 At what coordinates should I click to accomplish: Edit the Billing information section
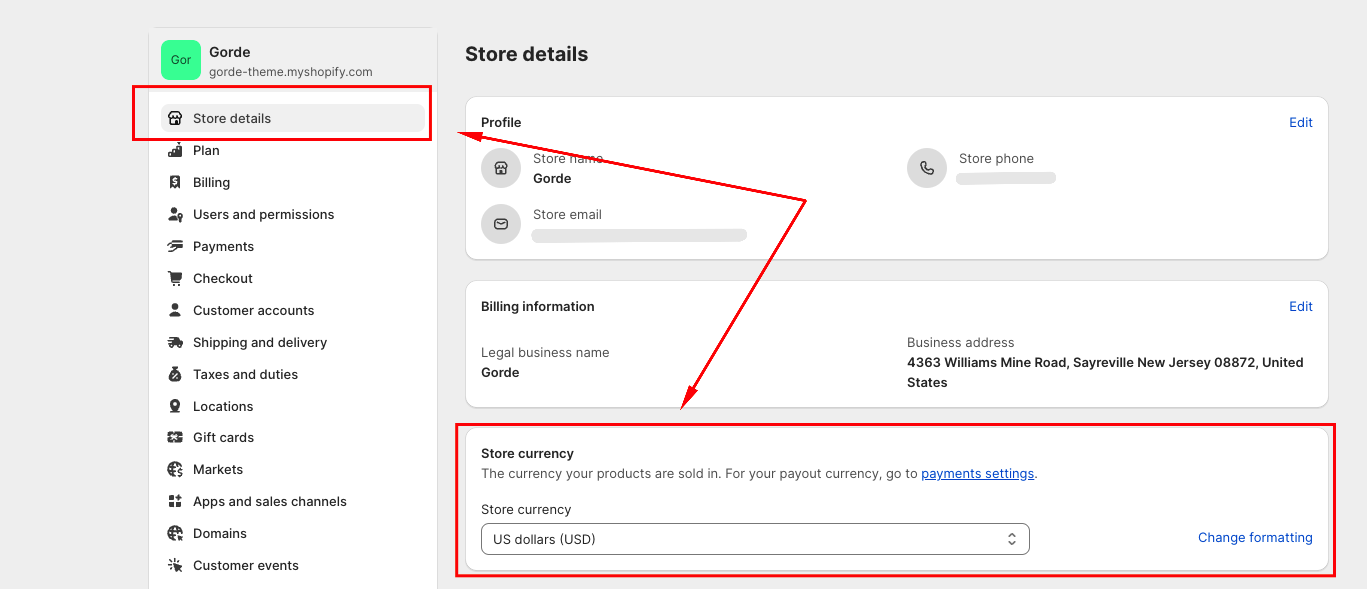tap(1300, 306)
